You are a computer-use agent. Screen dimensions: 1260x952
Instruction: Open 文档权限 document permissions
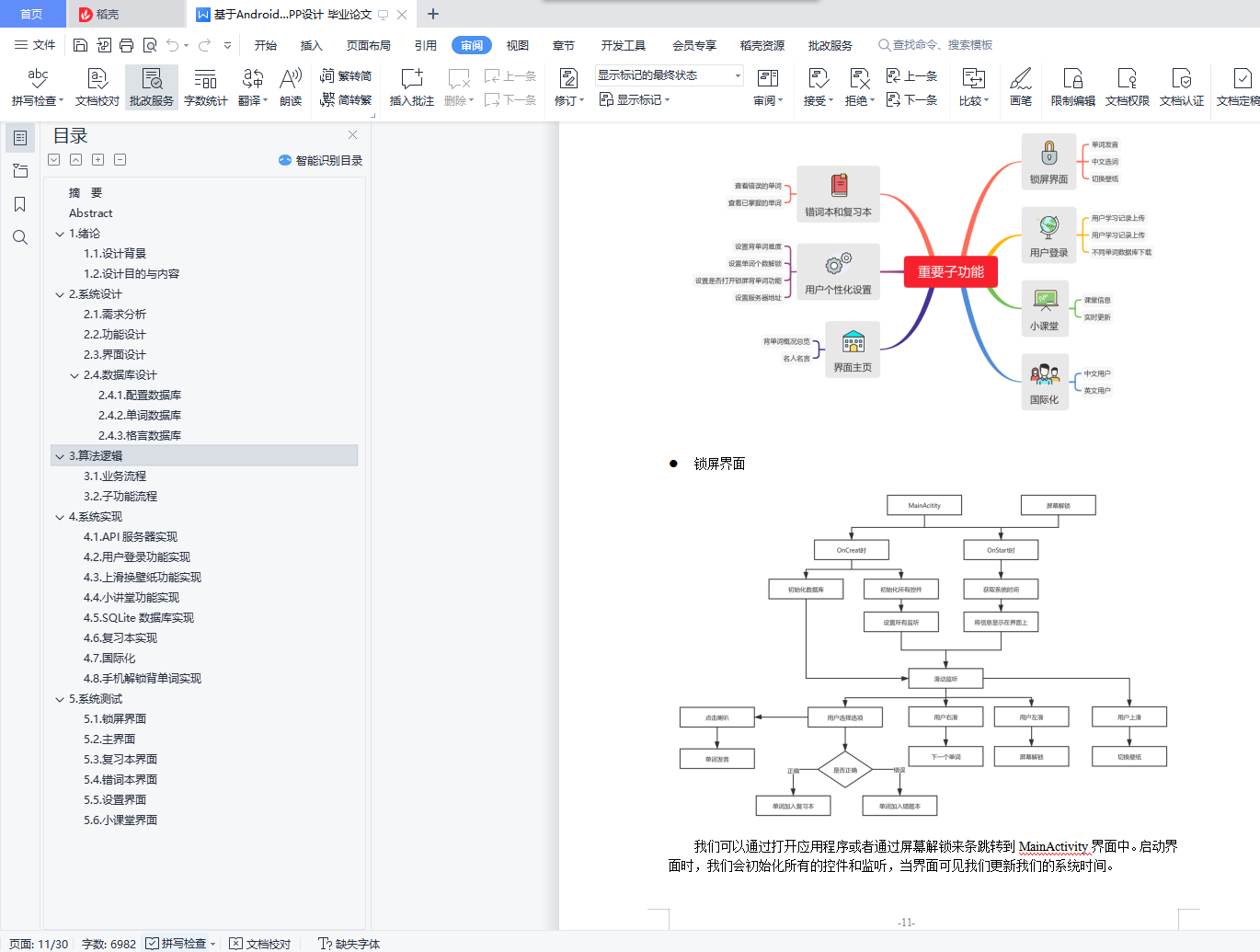pos(1128,87)
